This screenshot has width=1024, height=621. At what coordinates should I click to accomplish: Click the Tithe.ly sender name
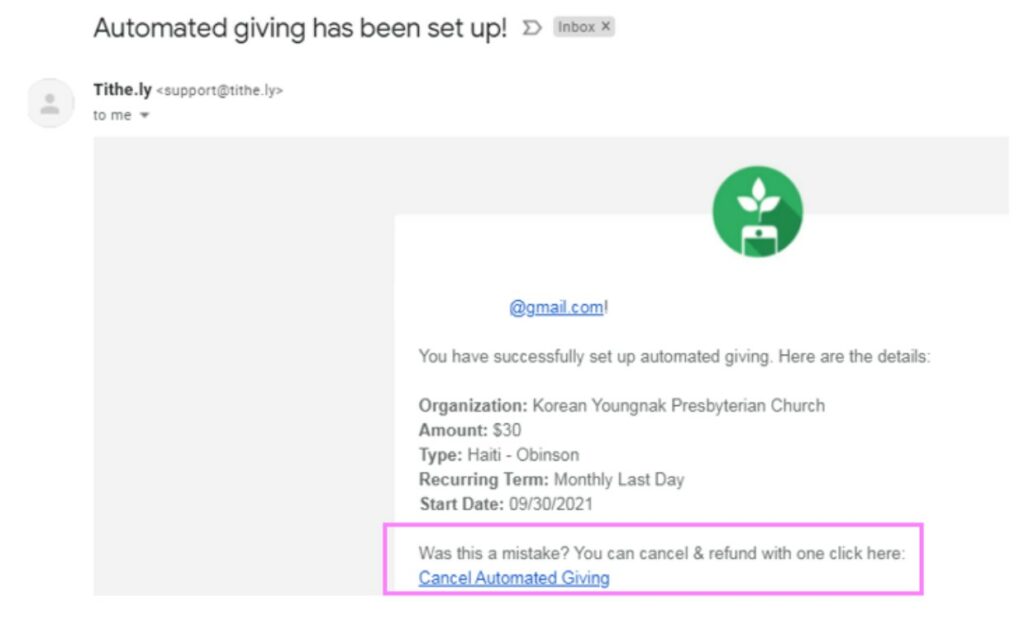[x=122, y=89]
